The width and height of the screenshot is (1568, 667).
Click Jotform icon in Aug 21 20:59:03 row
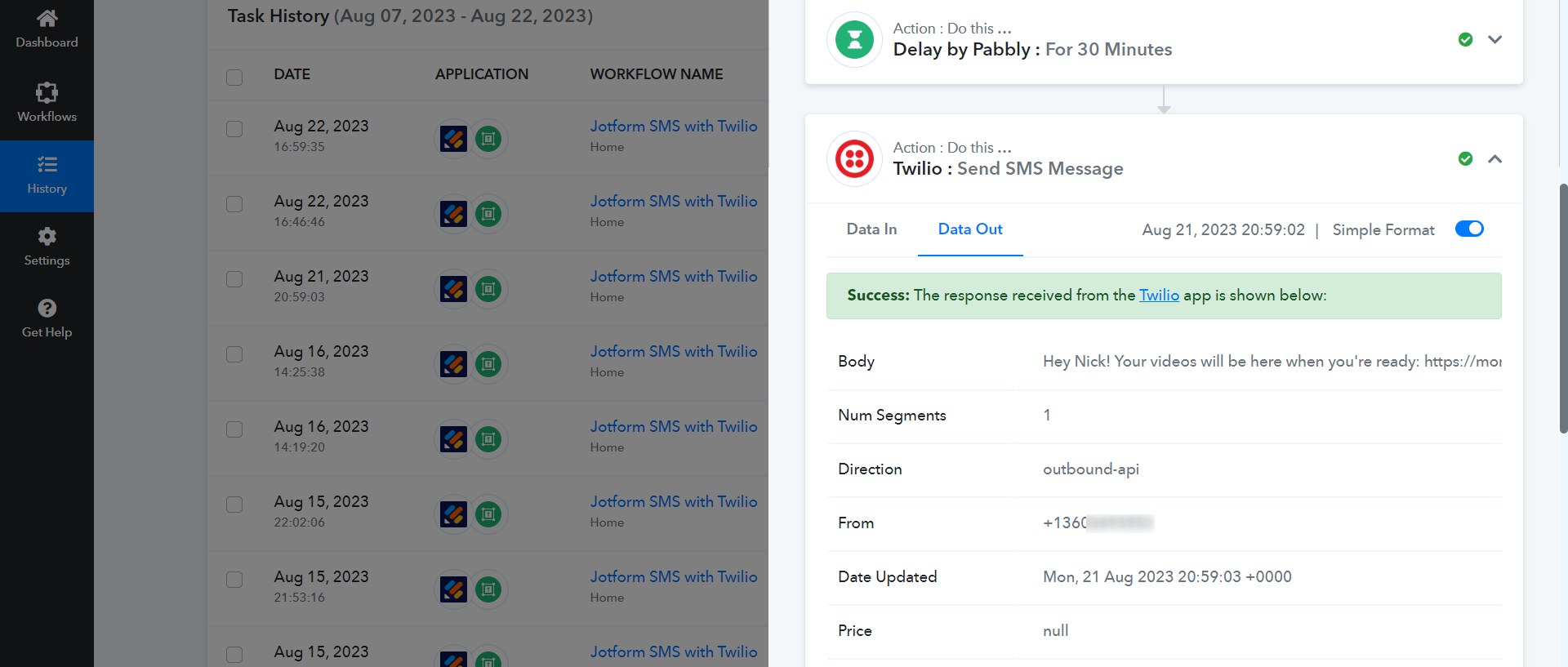click(x=453, y=288)
